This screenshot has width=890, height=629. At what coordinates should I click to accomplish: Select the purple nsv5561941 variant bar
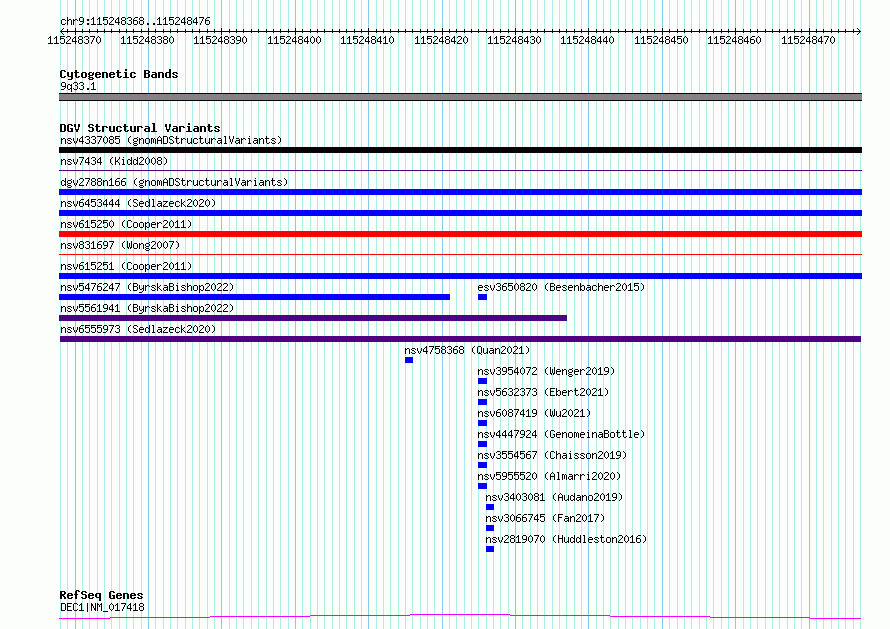tap(313, 318)
